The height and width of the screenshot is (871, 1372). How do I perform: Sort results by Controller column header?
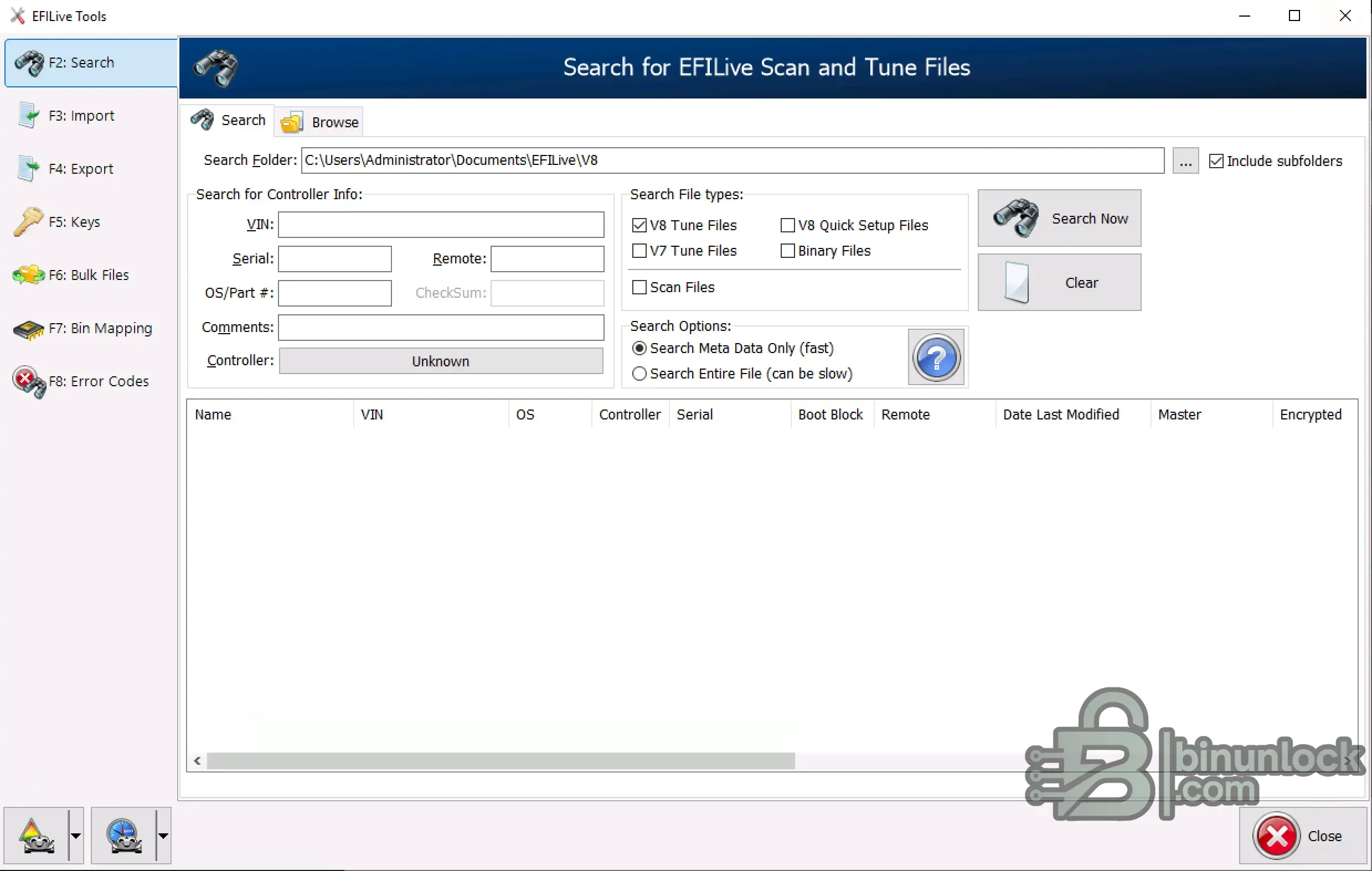[630, 414]
